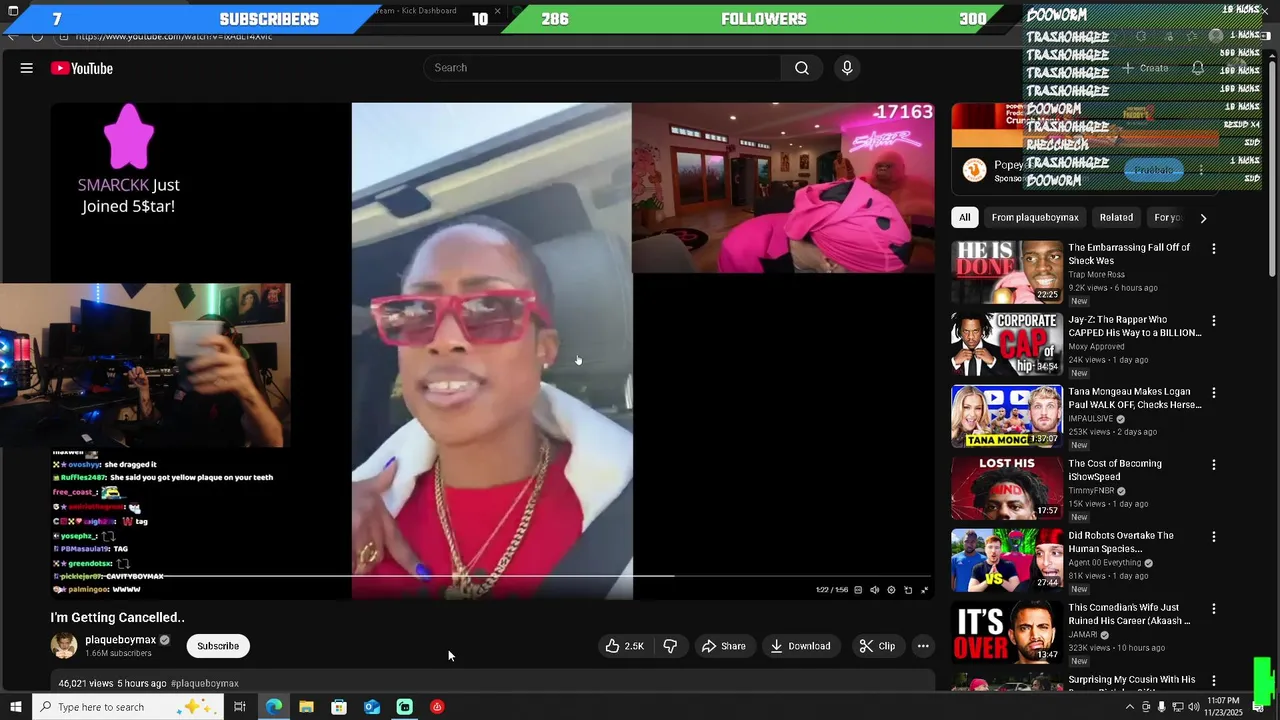The image size is (1280, 720).
Task: Open the IMPAULSIVE channel name
Action: tap(1092, 419)
